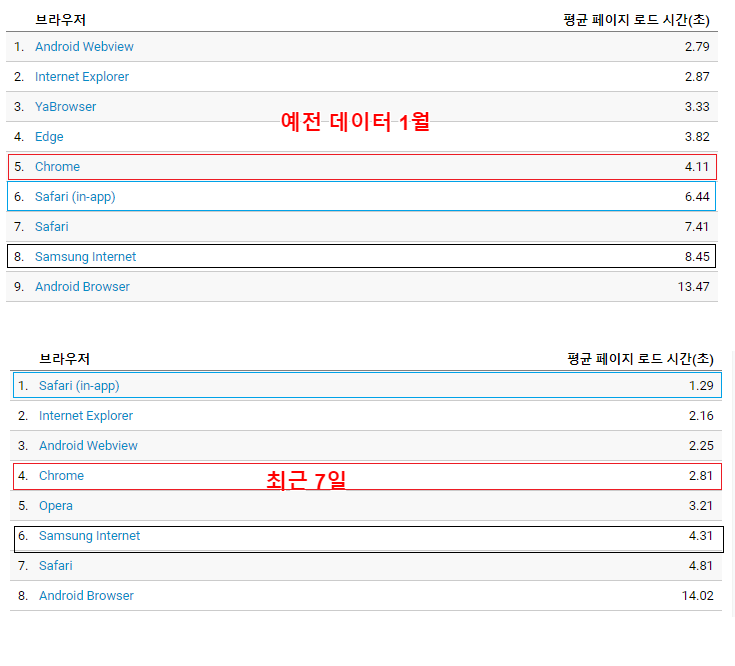Click Android Browser link with 14.02 load time
Image resolution: width=735 pixels, height=666 pixels.
87,596
